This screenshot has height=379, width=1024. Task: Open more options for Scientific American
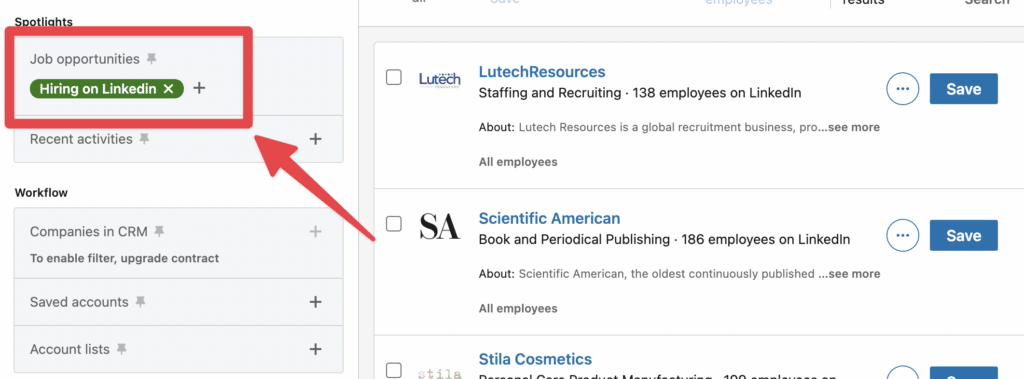[903, 235]
